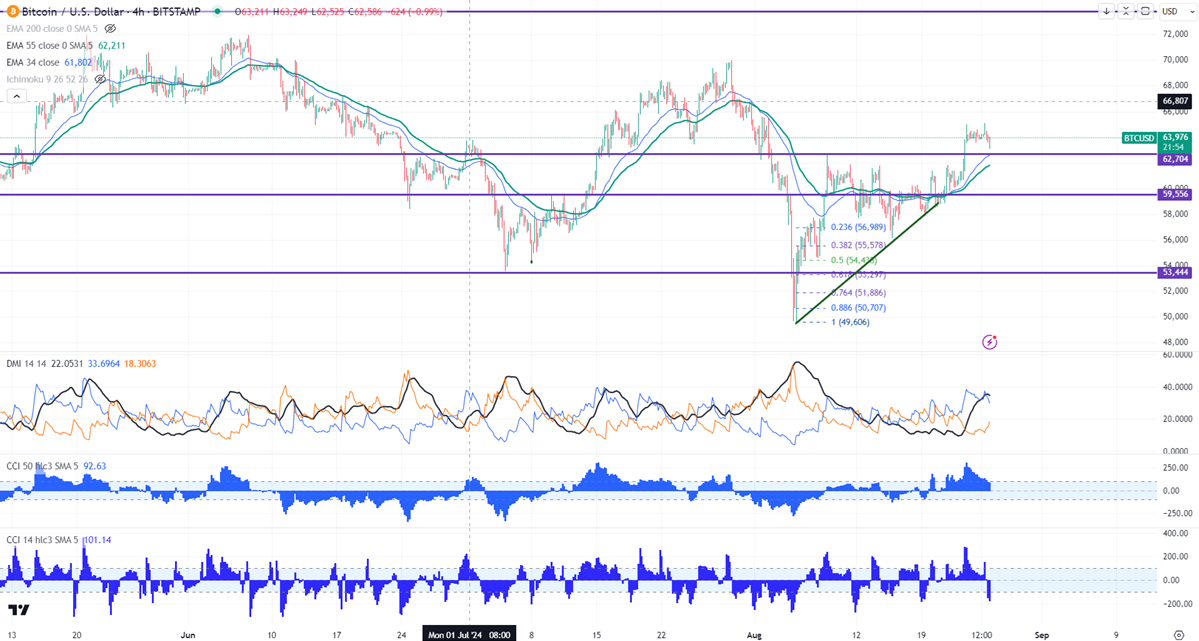Click the 48,000 price scale label

[1175, 342]
